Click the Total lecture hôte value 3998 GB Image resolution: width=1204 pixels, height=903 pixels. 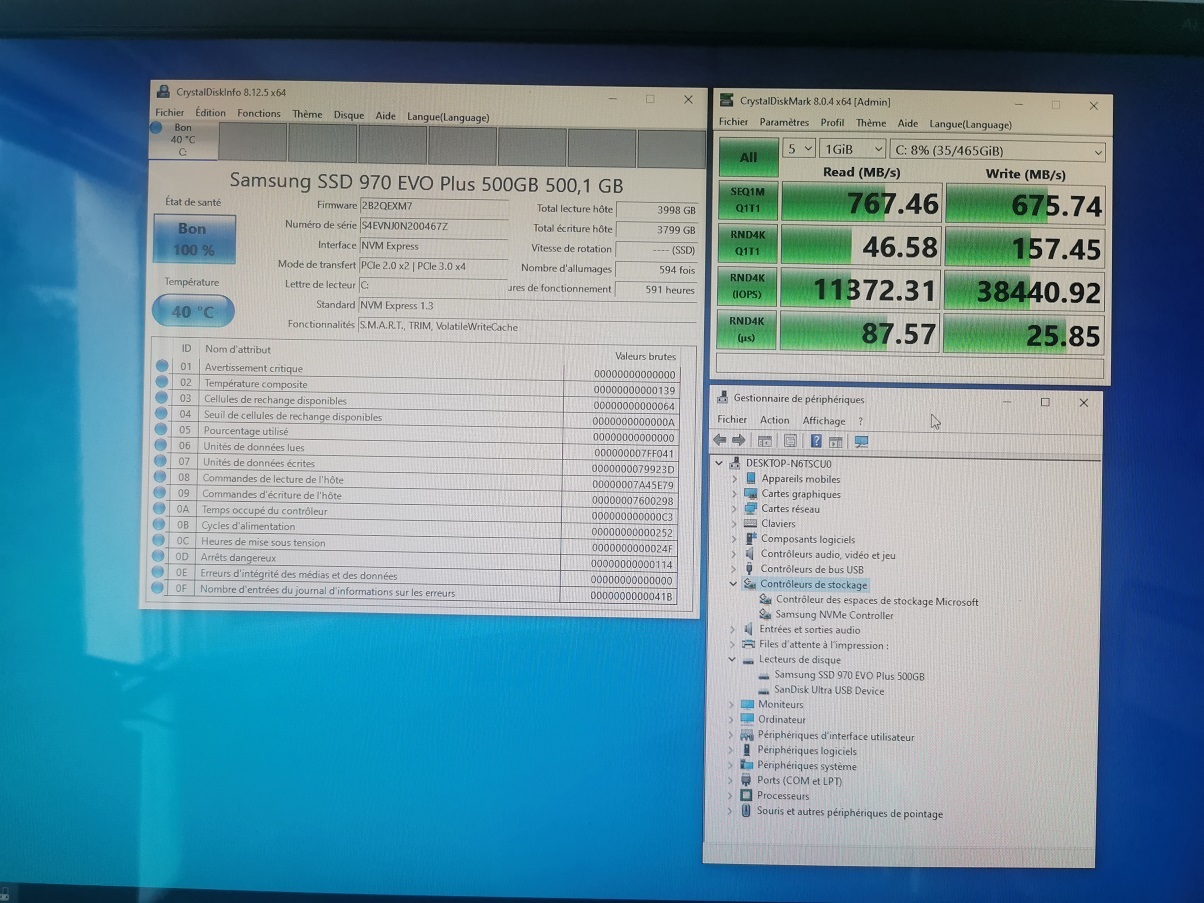[656, 210]
